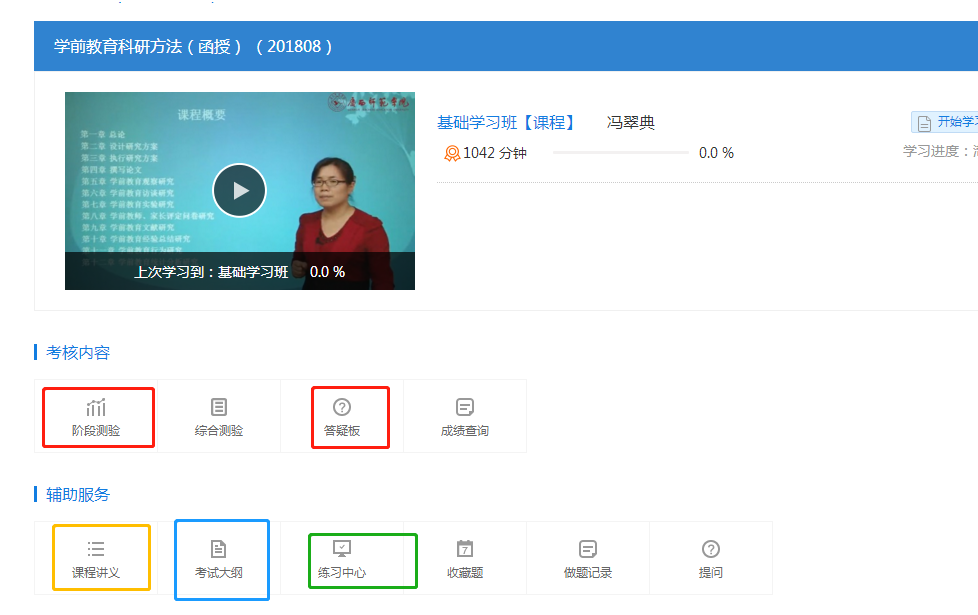
Task: Click the 1042 分钟 duration text
Action: 495,153
